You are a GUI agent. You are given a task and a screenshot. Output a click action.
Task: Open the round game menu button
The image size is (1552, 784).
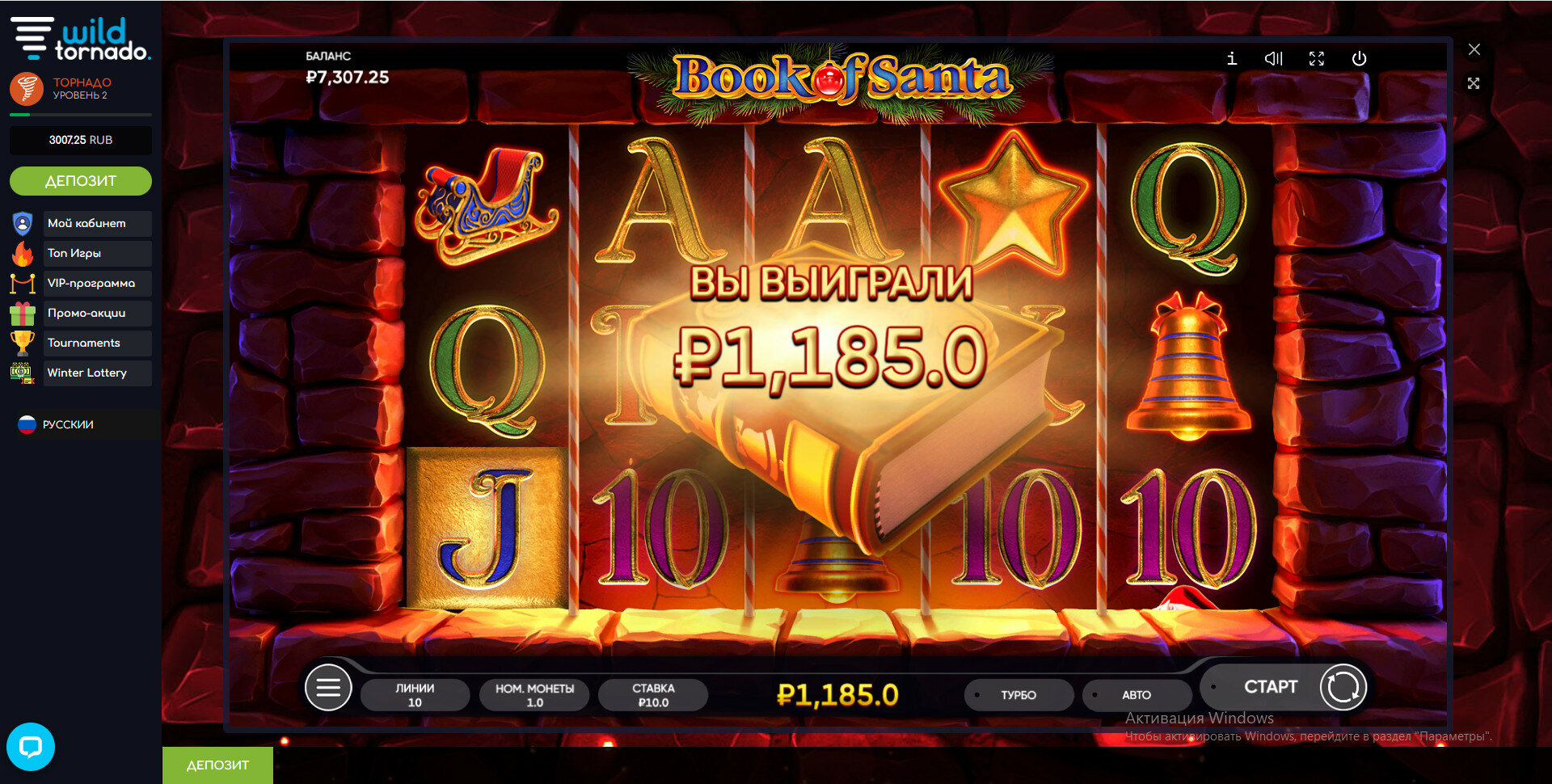point(328,688)
